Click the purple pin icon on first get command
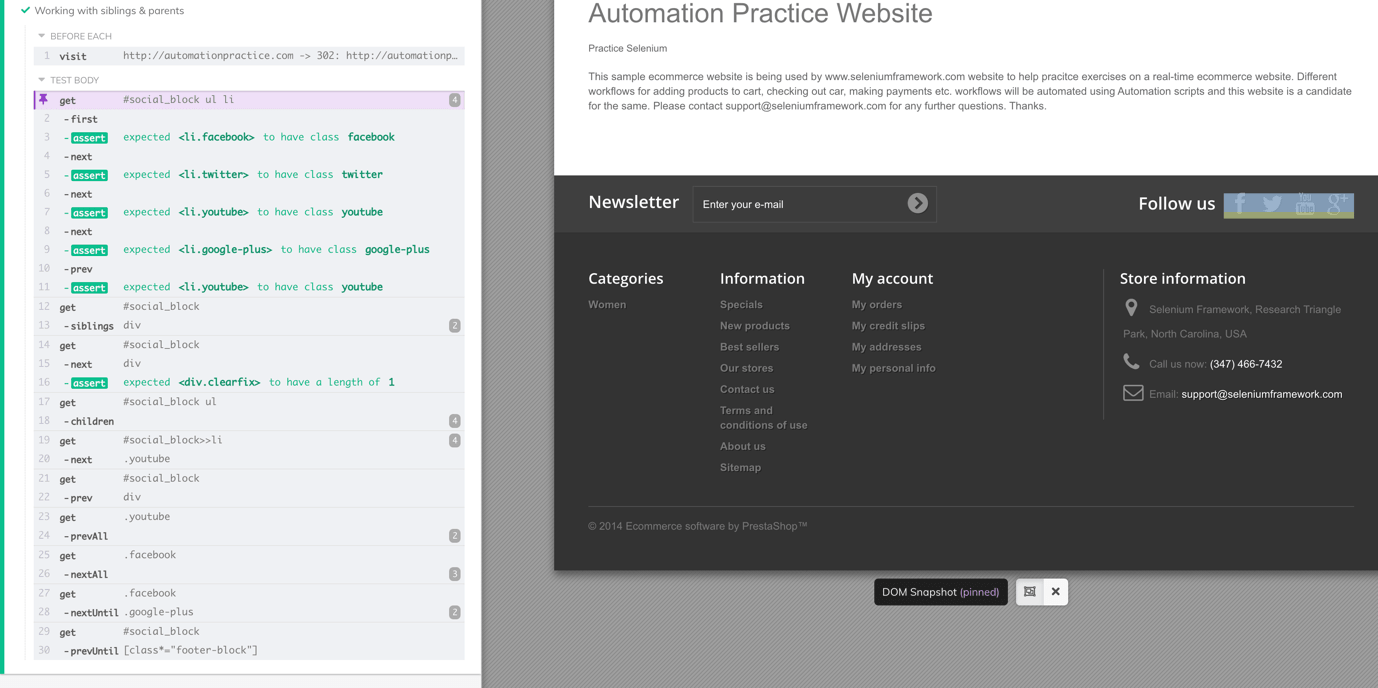The image size is (1378, 688). tap(43, 100)
